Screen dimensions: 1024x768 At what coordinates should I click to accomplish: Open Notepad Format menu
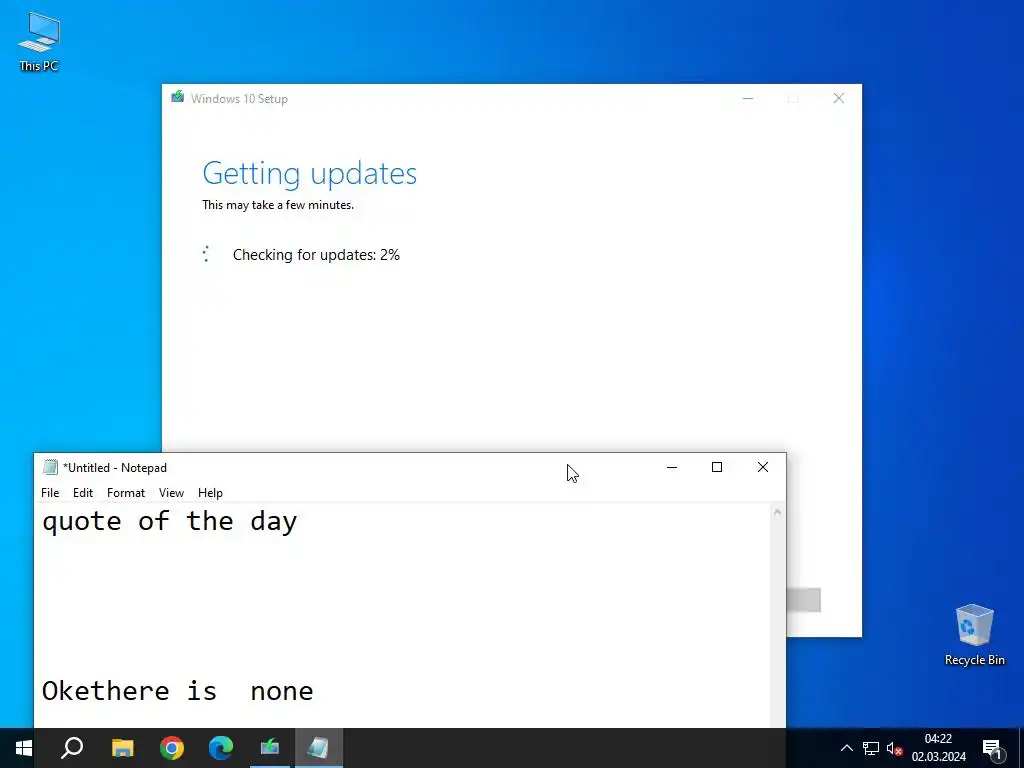point(125,492)
